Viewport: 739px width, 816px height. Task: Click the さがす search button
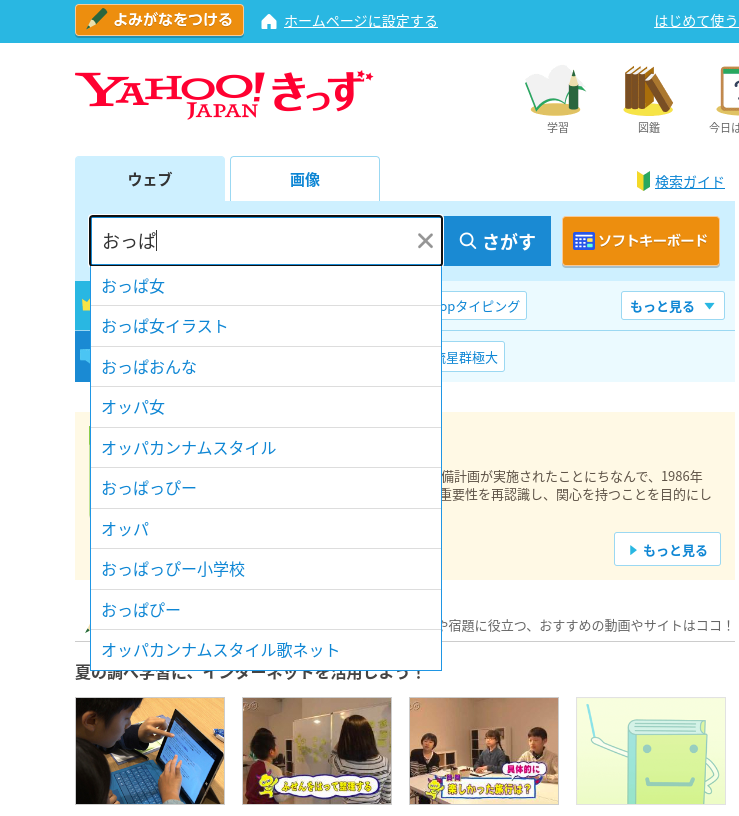click(x=497, y=241)
